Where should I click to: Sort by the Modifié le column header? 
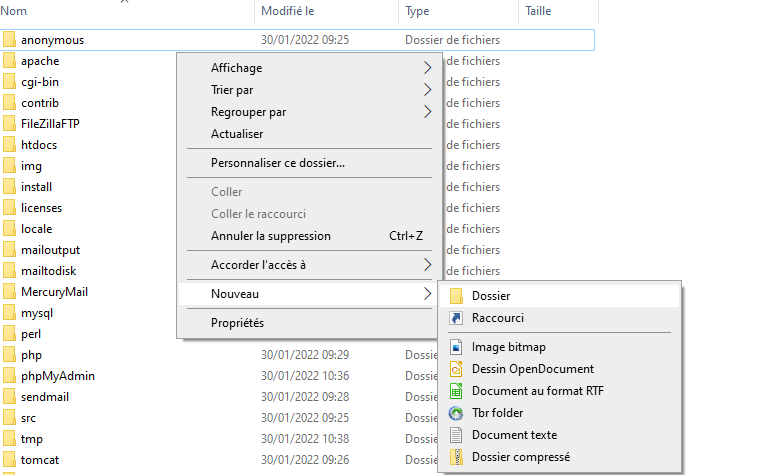[288, 11]
